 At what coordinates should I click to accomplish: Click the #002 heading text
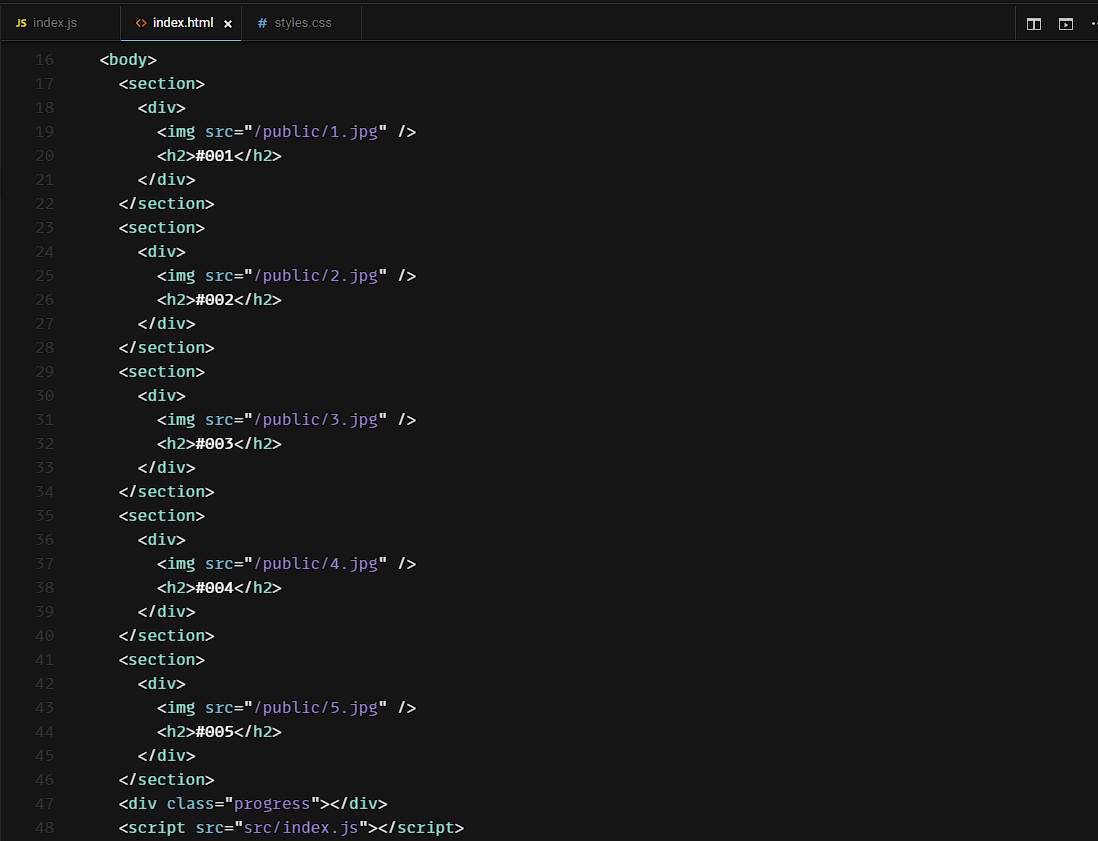click(x=214, y=300)
